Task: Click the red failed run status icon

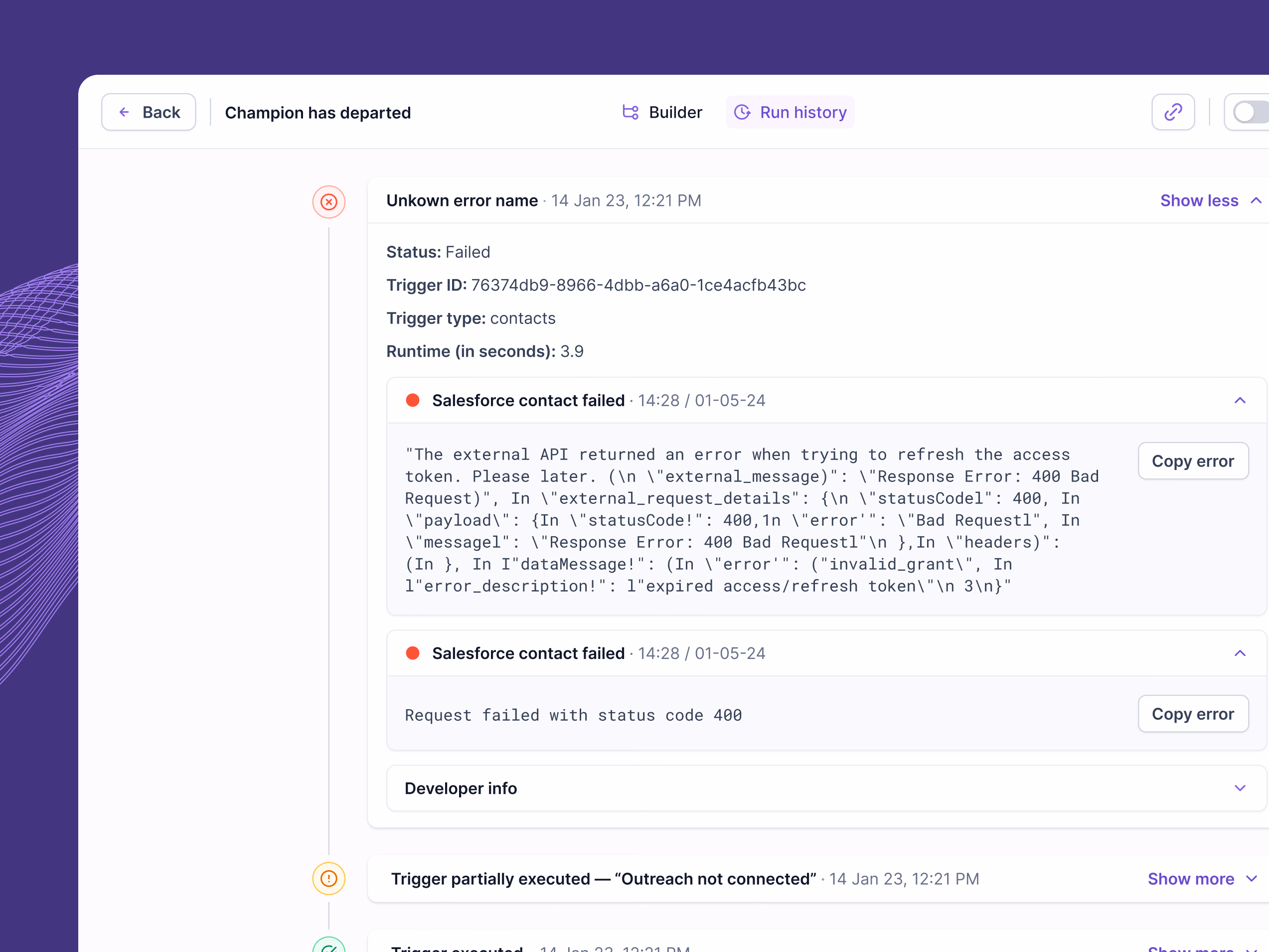Action: [x=329, y=202]
